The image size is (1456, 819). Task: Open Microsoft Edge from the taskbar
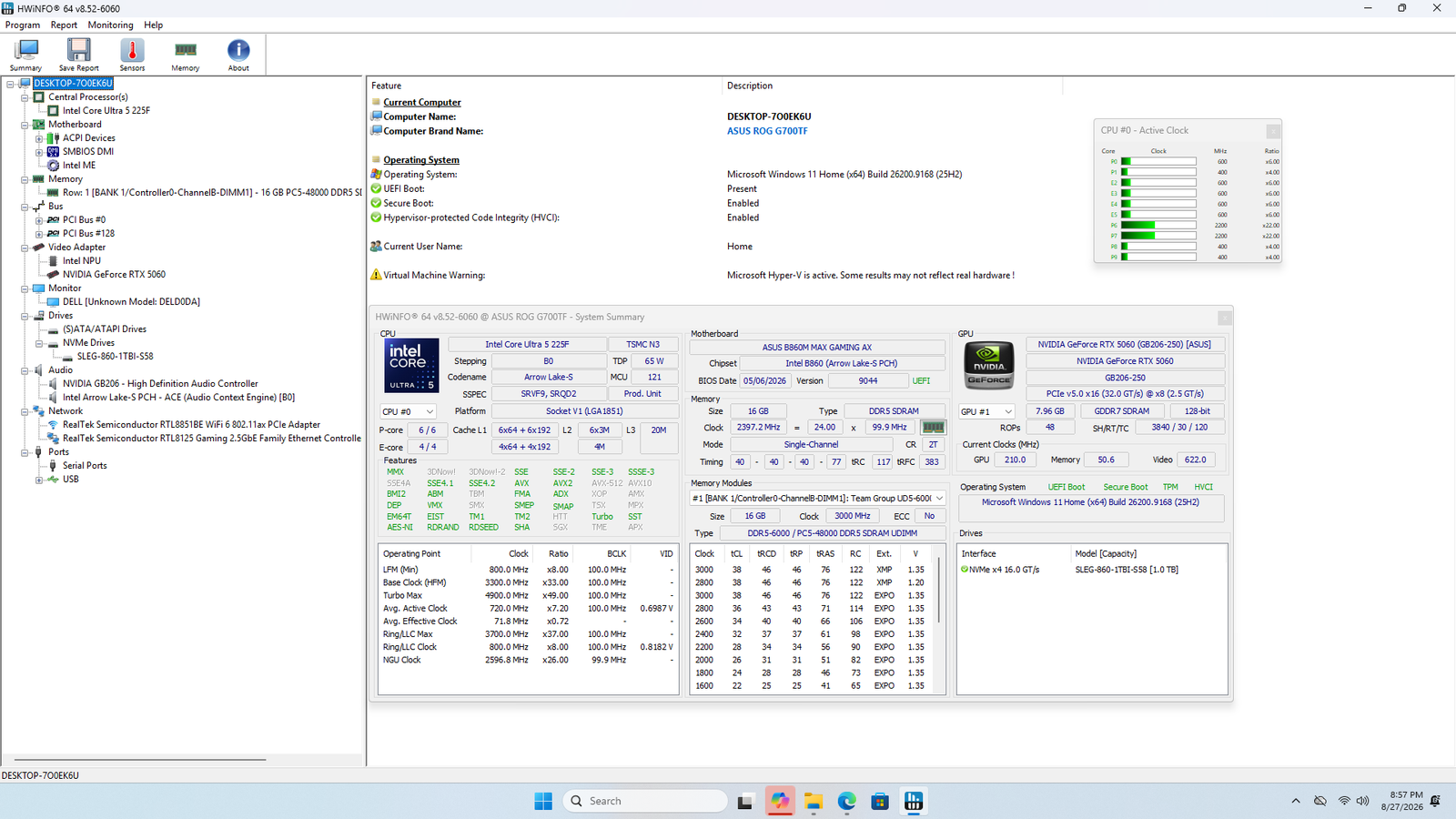tap(847, 801)
